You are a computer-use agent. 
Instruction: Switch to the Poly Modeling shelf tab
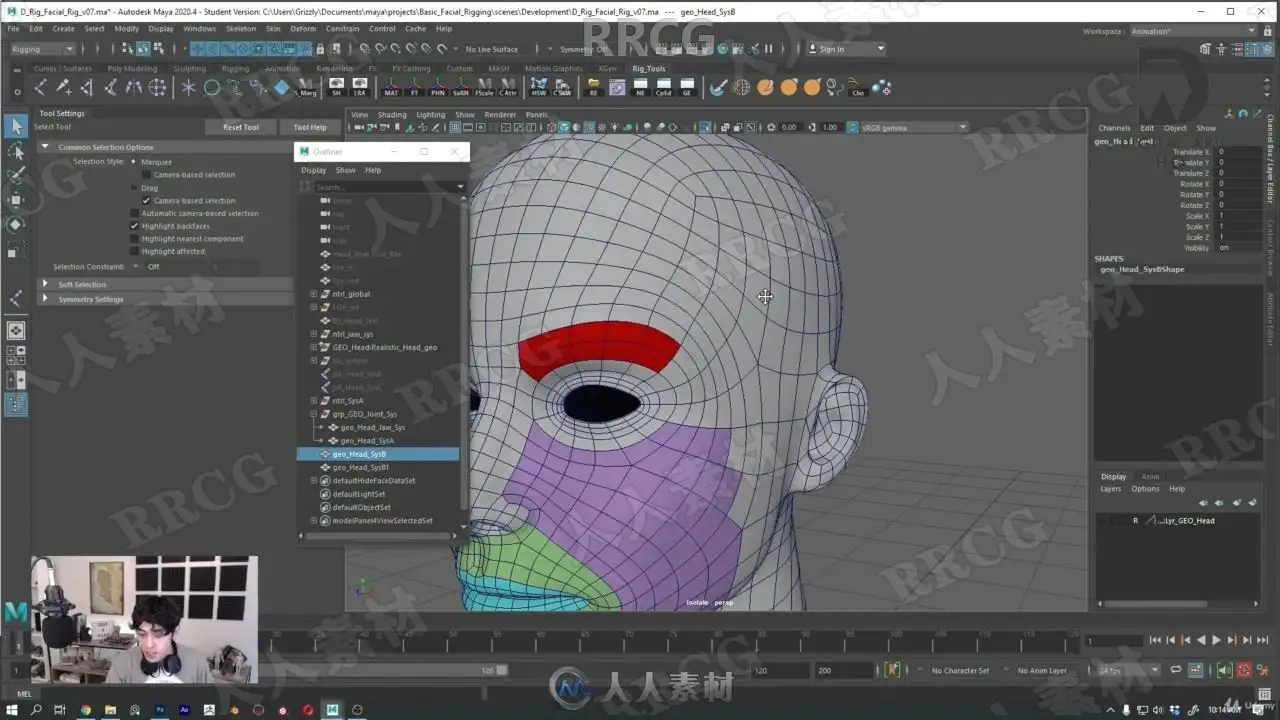point(132,69)
